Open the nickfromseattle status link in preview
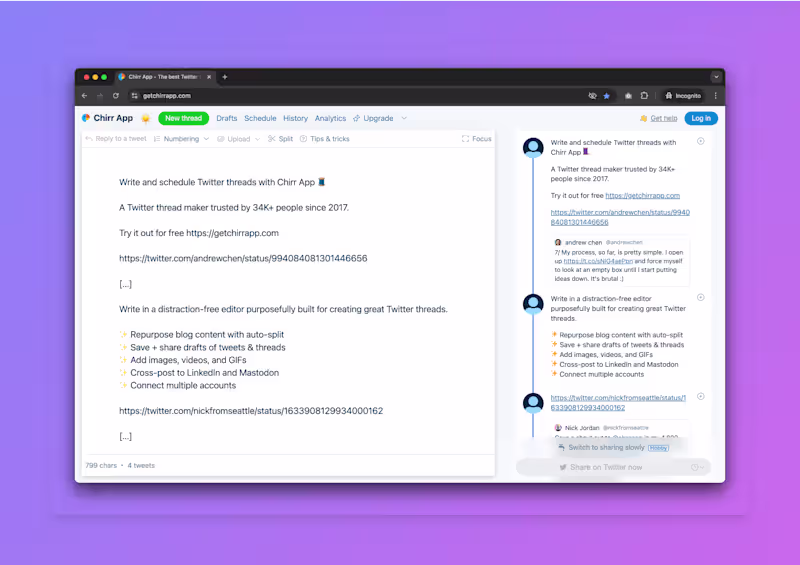 tap(618, 402)
